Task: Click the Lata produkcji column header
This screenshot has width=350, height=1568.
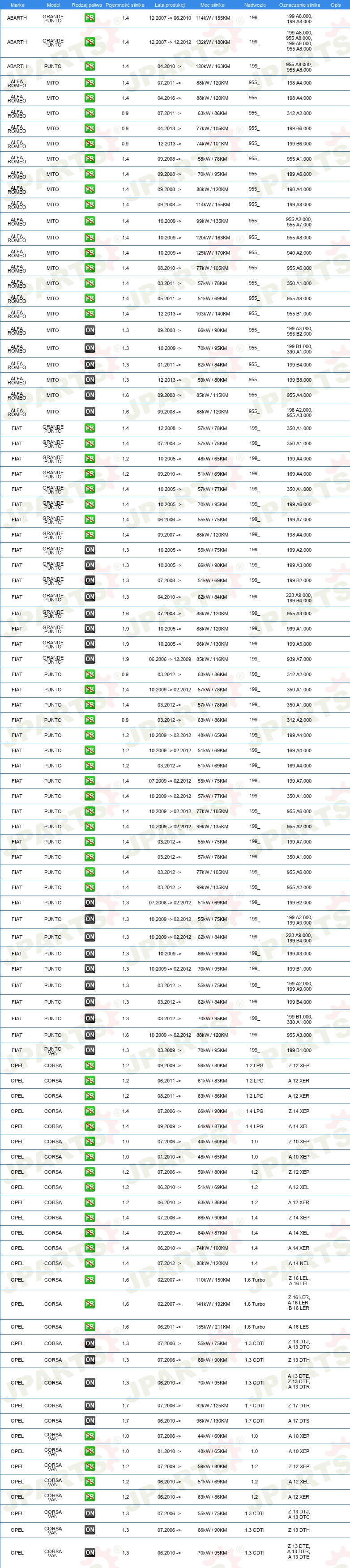Action: [x=170, y=5]
